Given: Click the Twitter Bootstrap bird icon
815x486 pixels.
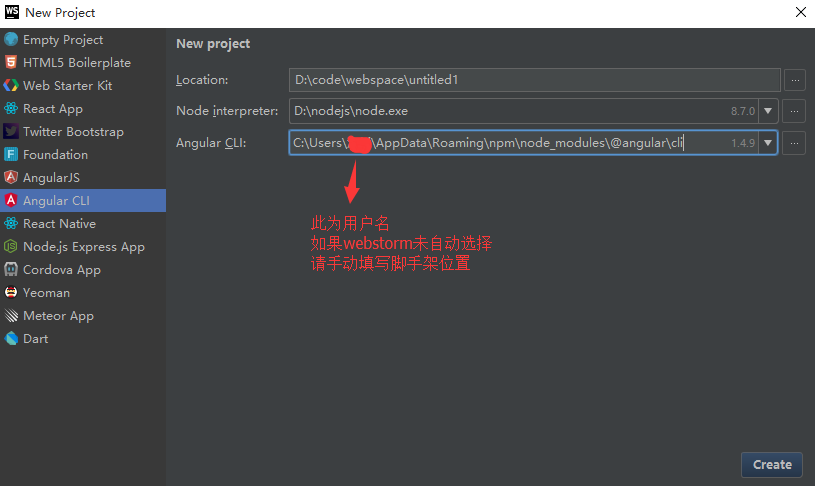Looking at the screenshot, I should point(11,132).
